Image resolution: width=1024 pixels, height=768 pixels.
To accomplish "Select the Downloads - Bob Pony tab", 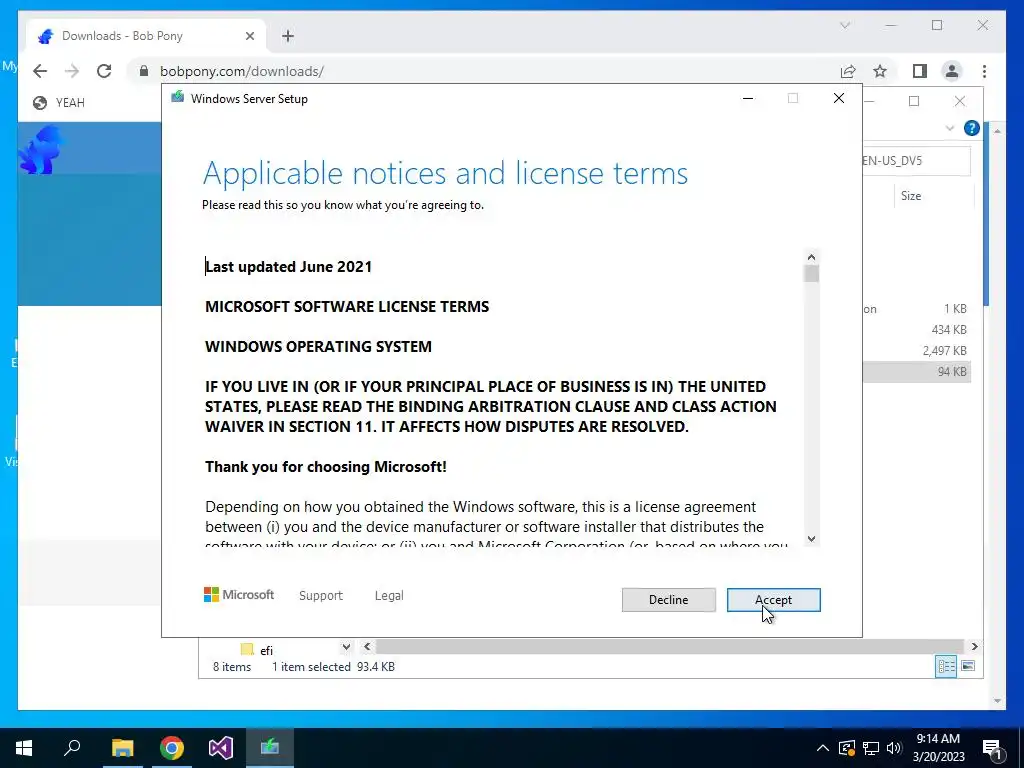I will tap(146, 36).
